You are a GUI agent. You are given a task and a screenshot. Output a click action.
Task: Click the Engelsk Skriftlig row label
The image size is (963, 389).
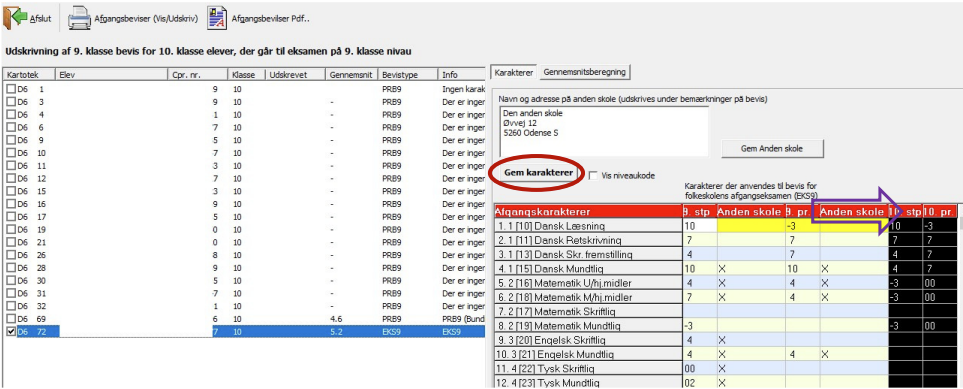[588, 340]
